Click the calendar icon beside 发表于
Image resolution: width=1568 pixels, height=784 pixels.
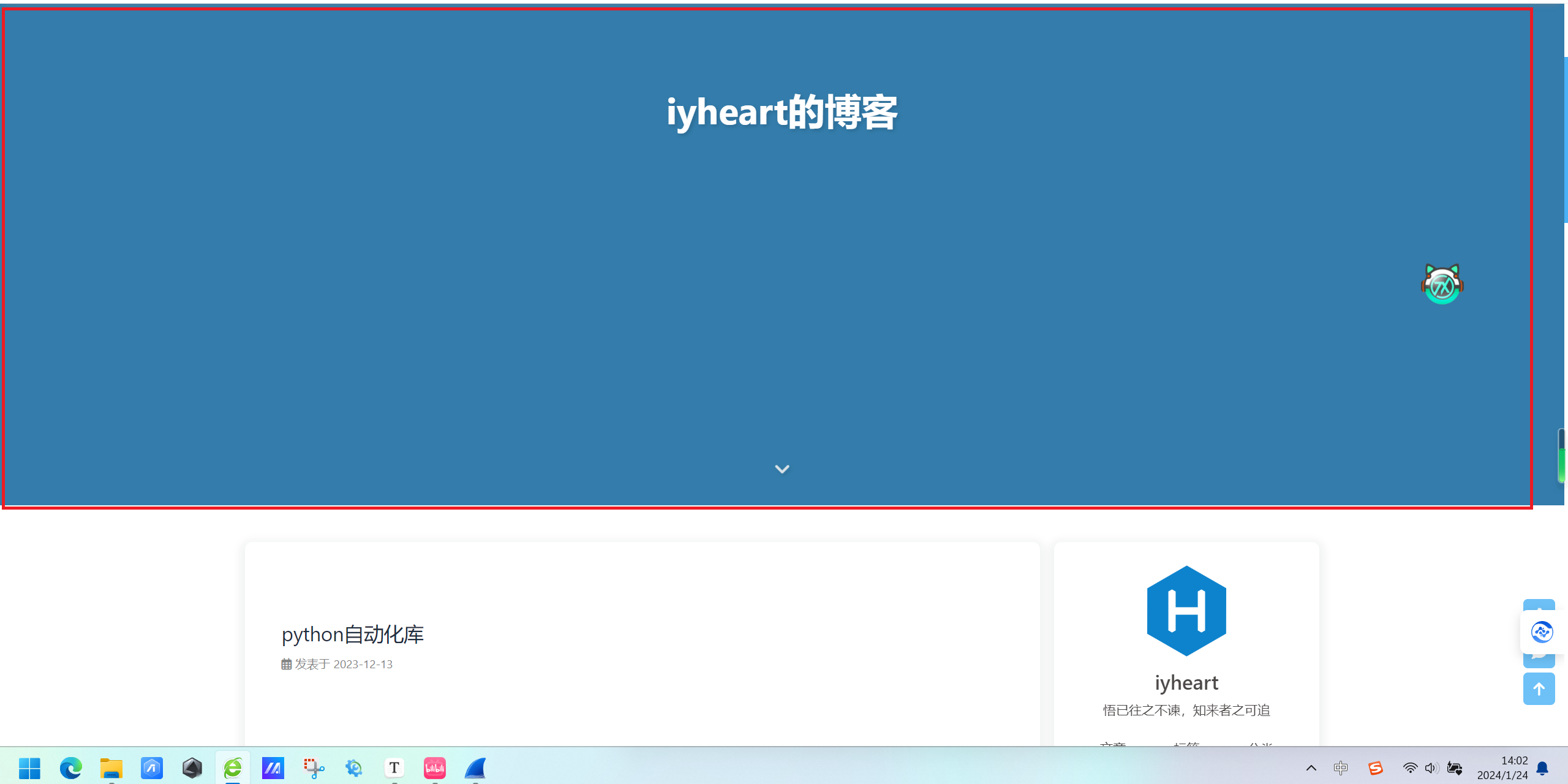click(x=286, y=665)
